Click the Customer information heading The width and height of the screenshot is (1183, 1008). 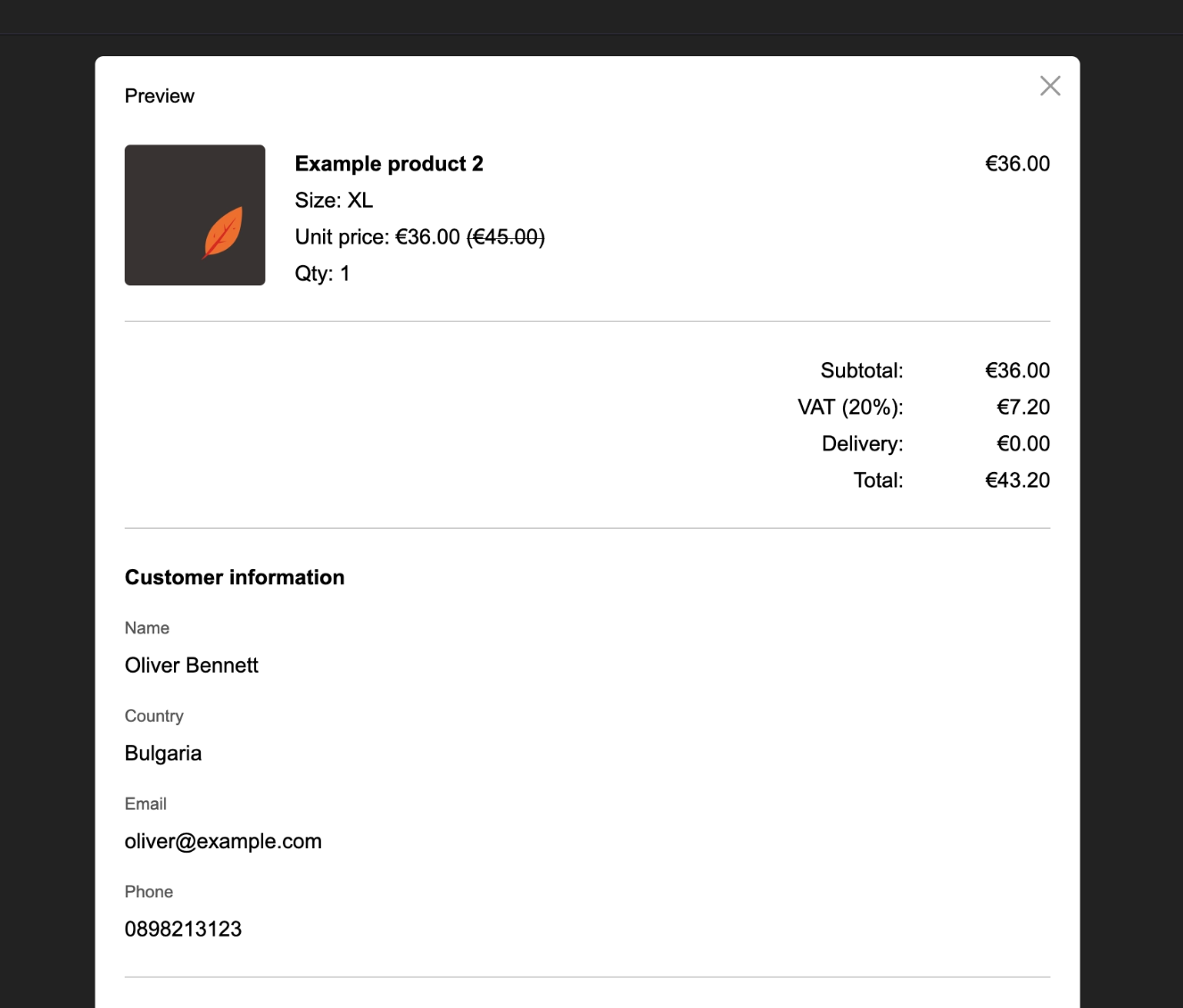click(x=235, y=578)
